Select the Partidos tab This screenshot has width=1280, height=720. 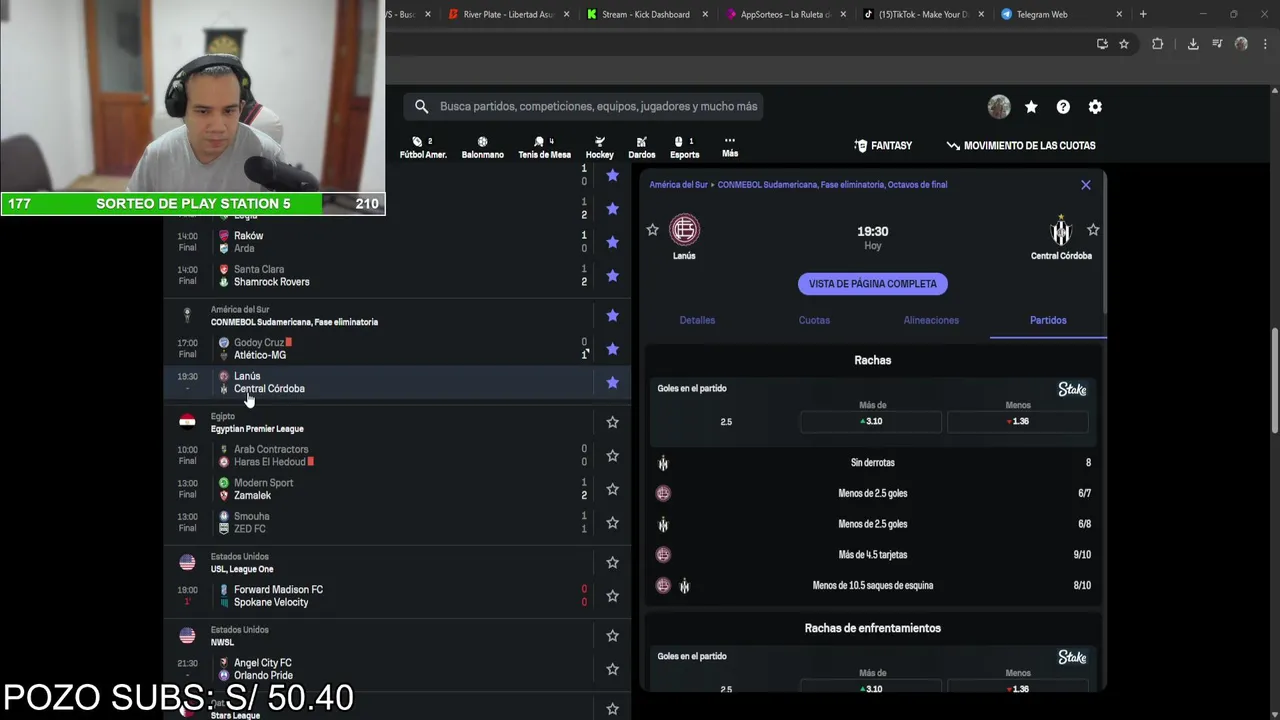click(x=1048, y=320)
